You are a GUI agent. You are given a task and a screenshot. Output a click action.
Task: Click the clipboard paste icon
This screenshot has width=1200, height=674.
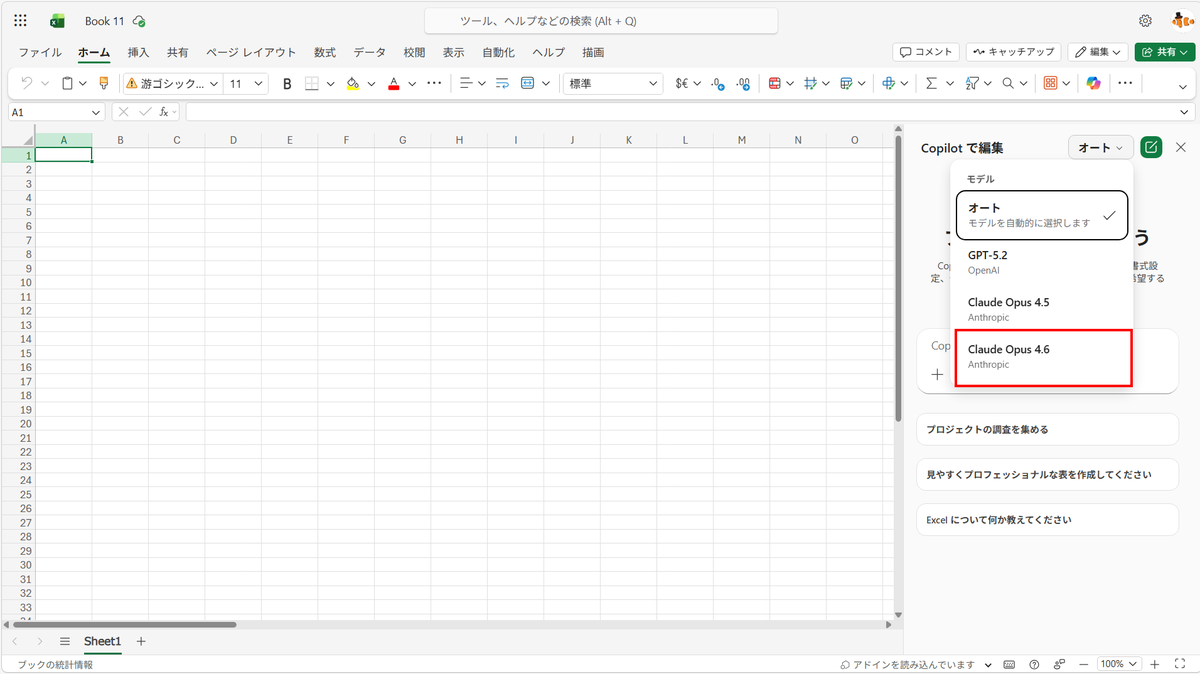(67, 84)
